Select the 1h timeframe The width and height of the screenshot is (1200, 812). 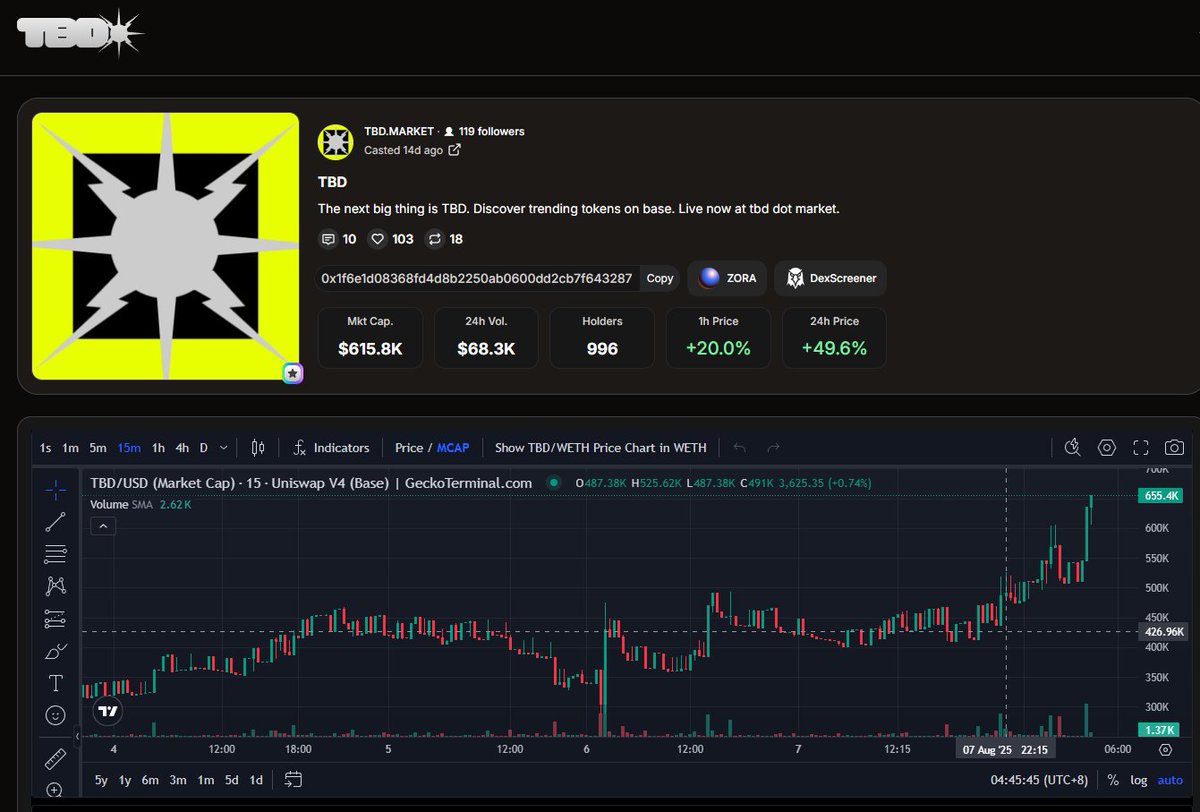click(x=158, y=447)
